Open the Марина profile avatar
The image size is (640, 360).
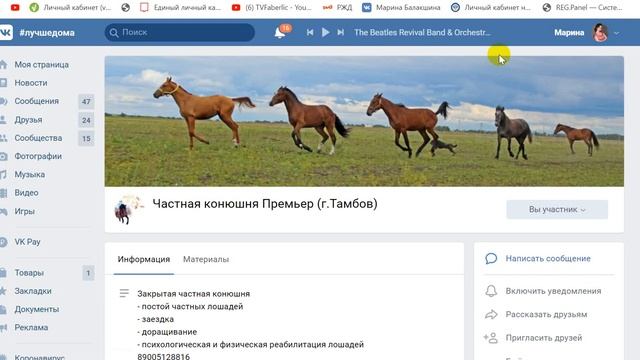tap(600, 33)
